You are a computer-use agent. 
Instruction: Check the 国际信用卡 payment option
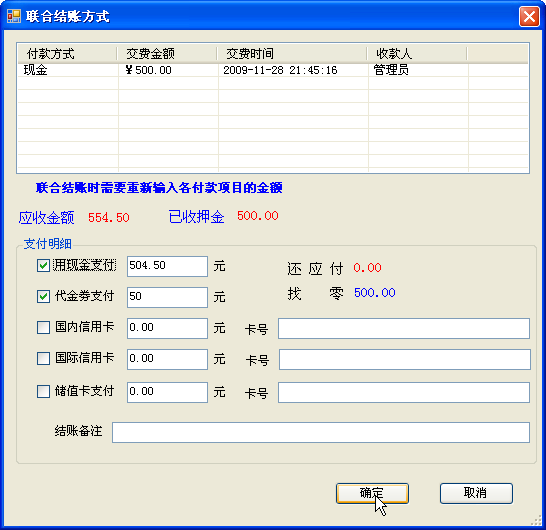tap(43, 358)
